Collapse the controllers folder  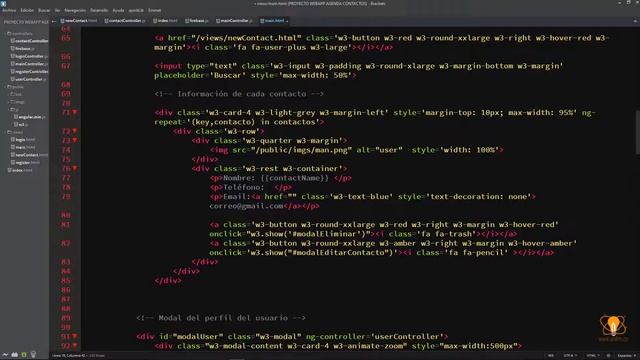click(x=20, y=33)
